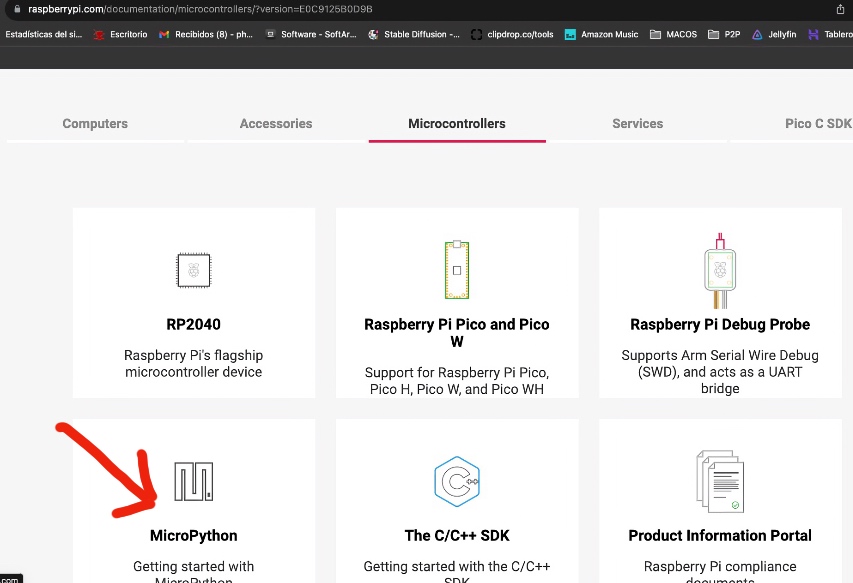This screenshot has width=853, height=583.
Task: Open the Gmail Recibidos bookmark
Action: tap(206, 34)
